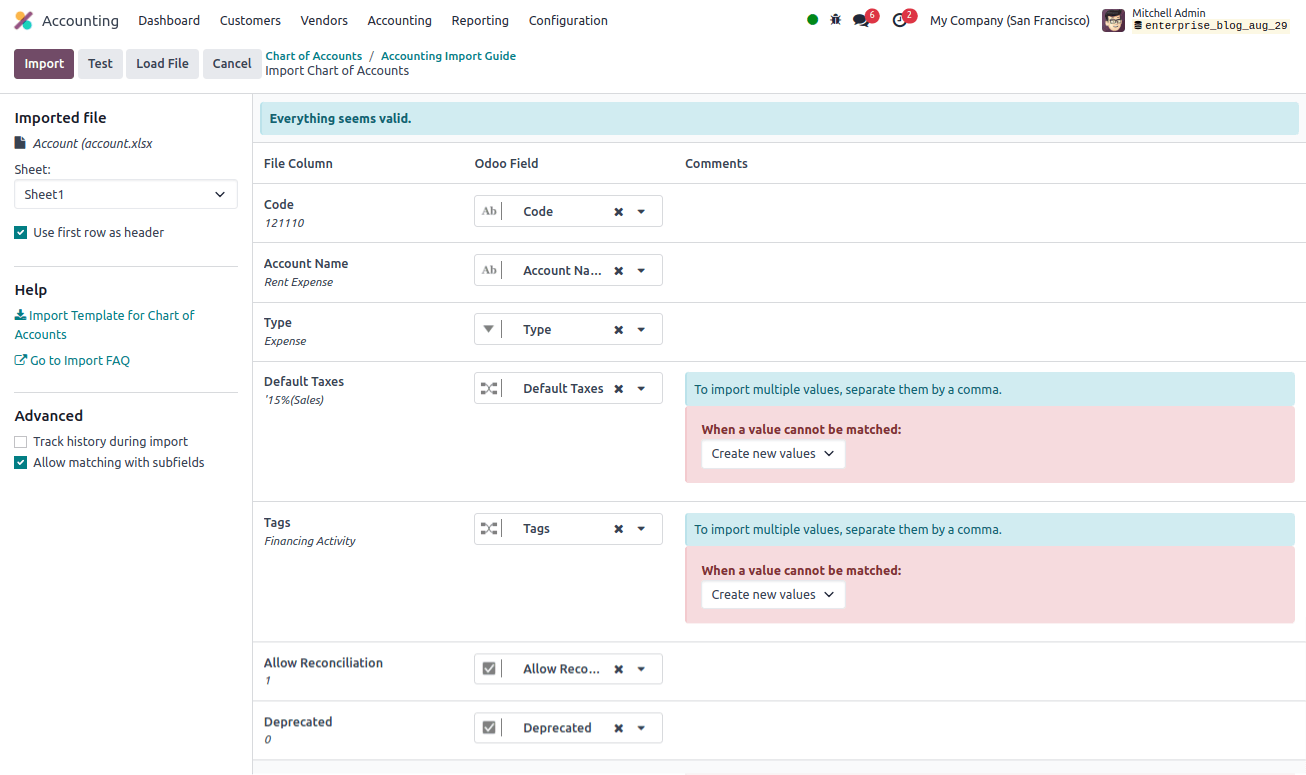
Task: Open Create new values dropdown for Tags
Action: point(773,595)
